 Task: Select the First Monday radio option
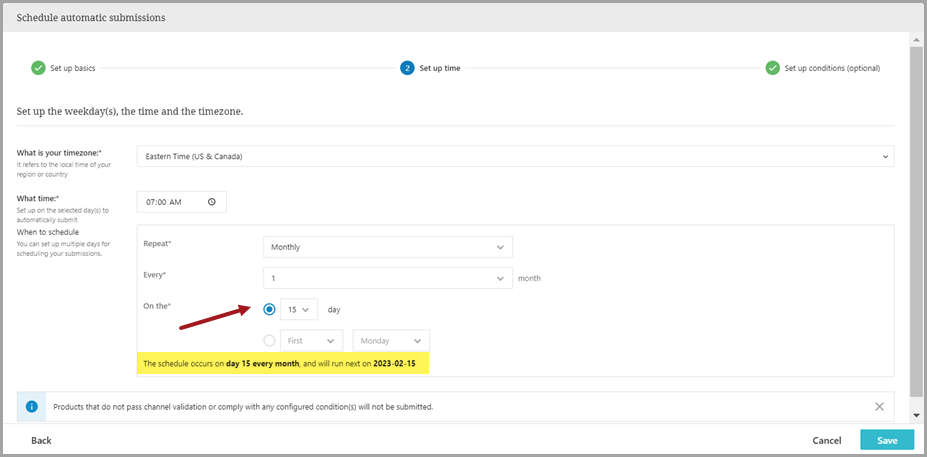point(270,341)
